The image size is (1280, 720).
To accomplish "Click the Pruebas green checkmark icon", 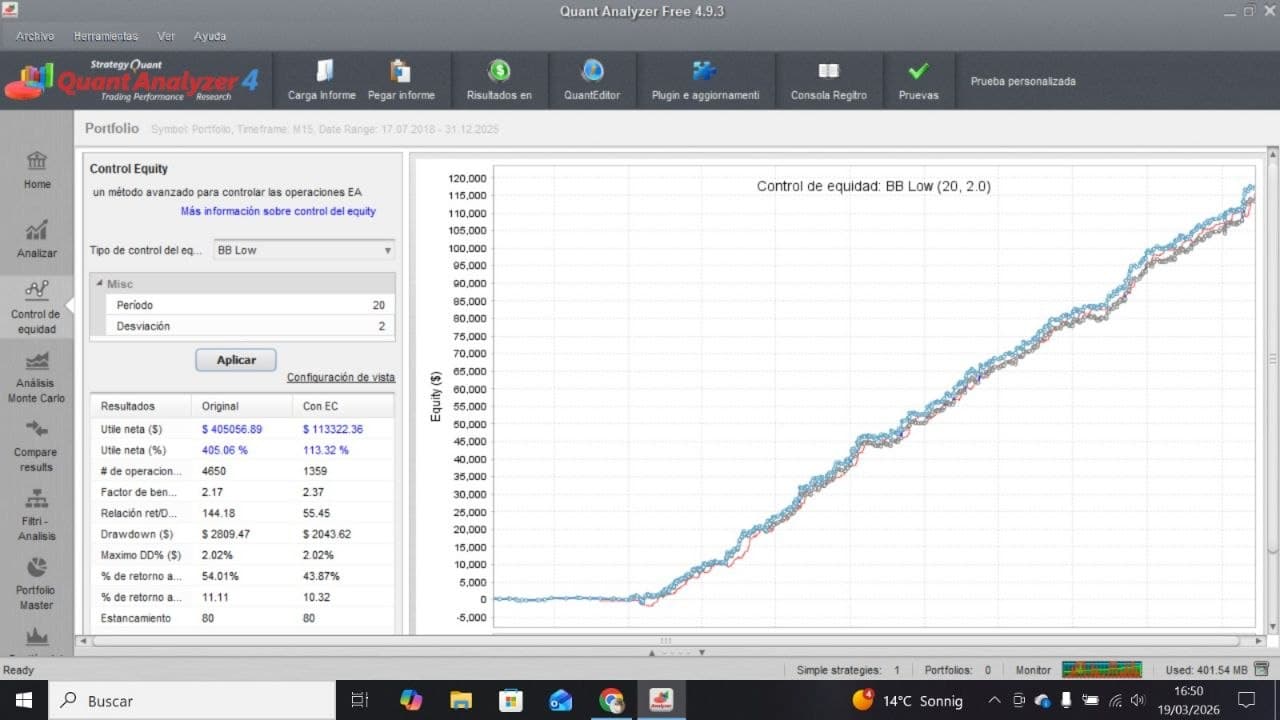I will pyautogui.click(x=918, y=71).
